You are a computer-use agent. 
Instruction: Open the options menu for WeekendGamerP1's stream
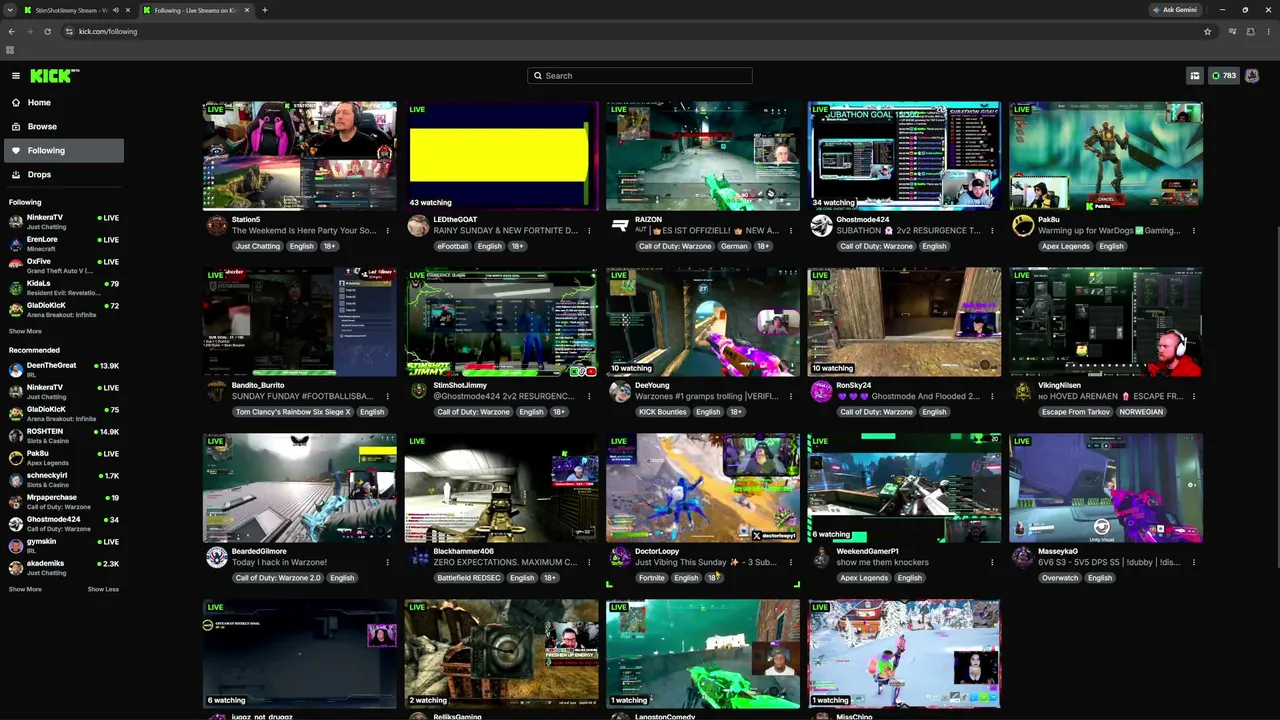tap(992, 563)
